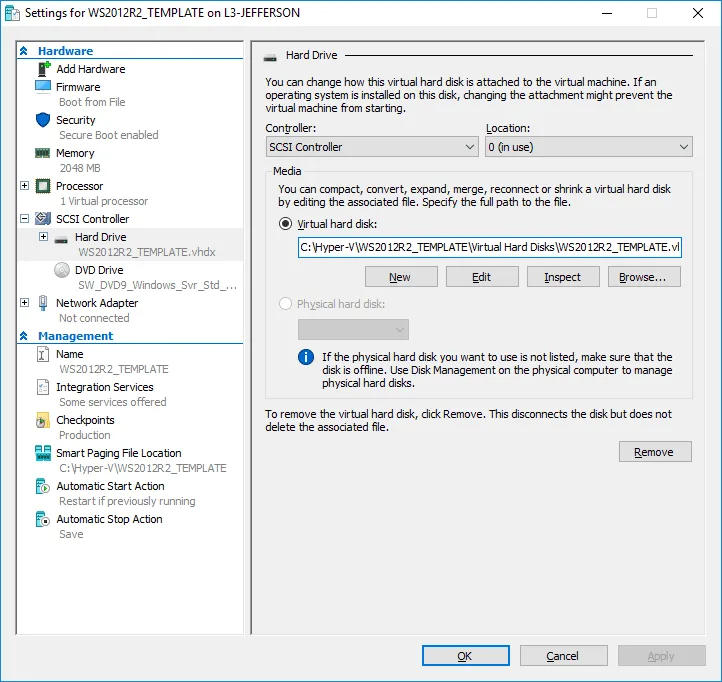Click the Hard Drive header icon in right pane
The image size is (722, 682).
click(x=270, y=58)
